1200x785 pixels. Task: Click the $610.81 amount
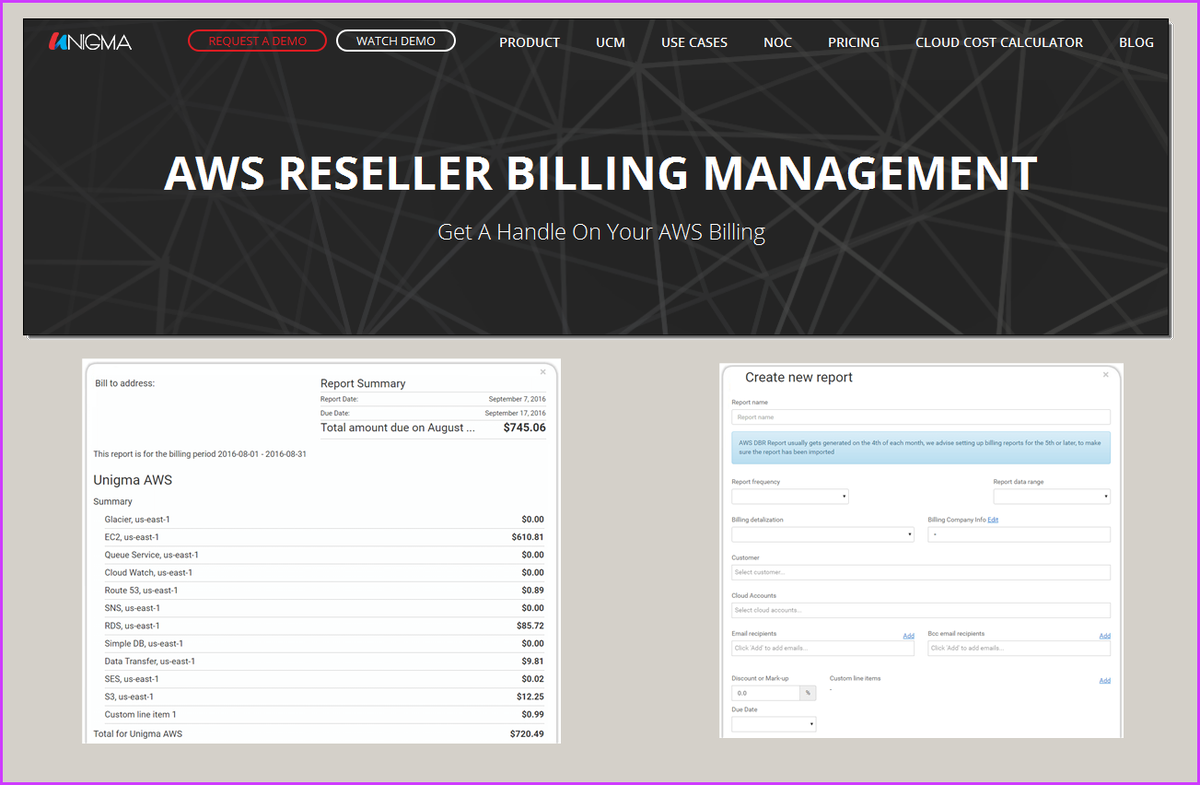tap(527, 537)
